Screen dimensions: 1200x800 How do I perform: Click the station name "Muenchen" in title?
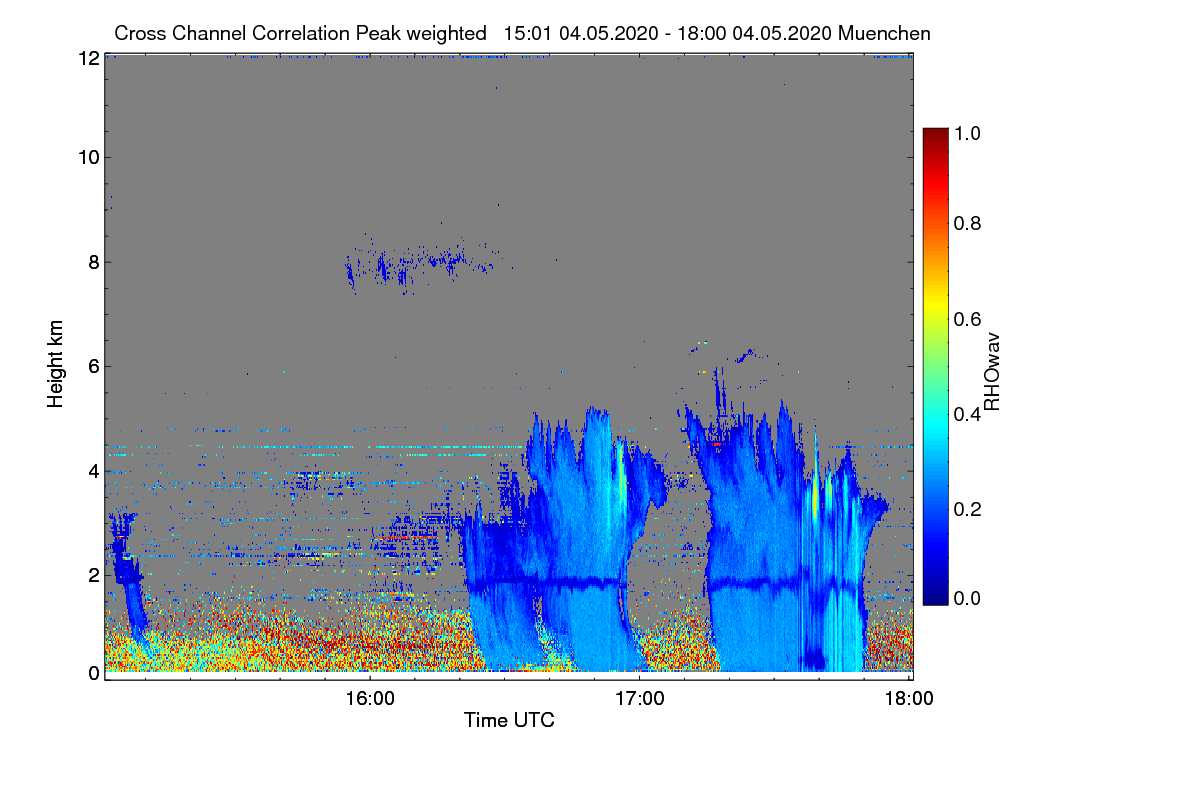885,33
